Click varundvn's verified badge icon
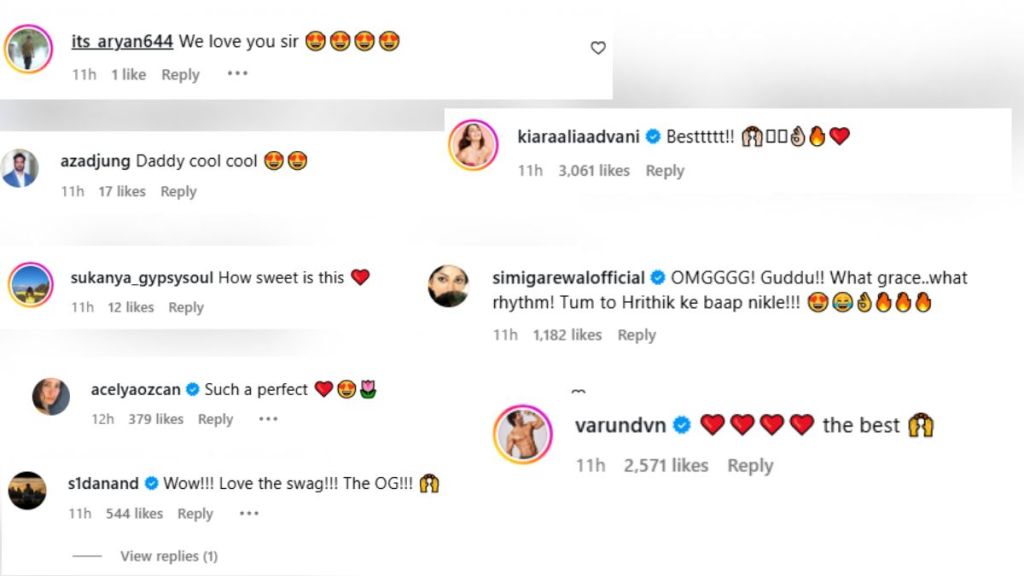This screenshot has height=576, width=1024. pos(682,426)
